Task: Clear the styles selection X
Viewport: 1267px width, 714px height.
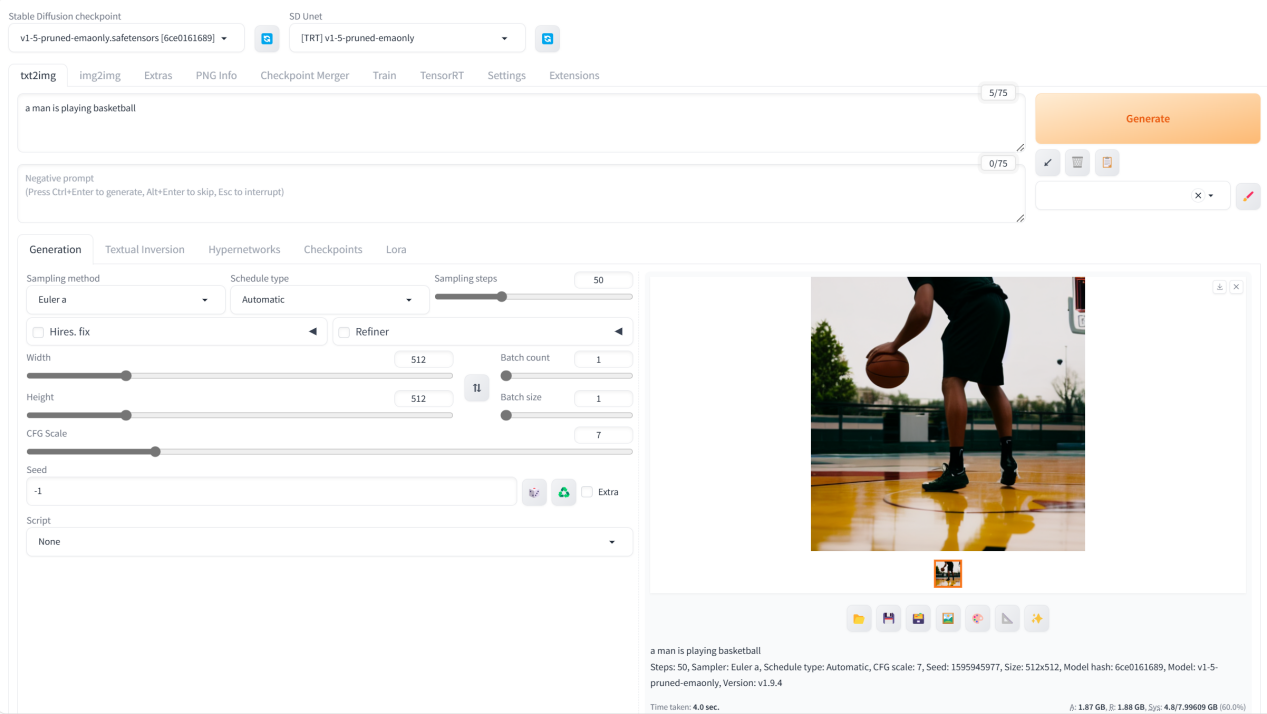Action: pyautogui.click(x=1198, y=196)
